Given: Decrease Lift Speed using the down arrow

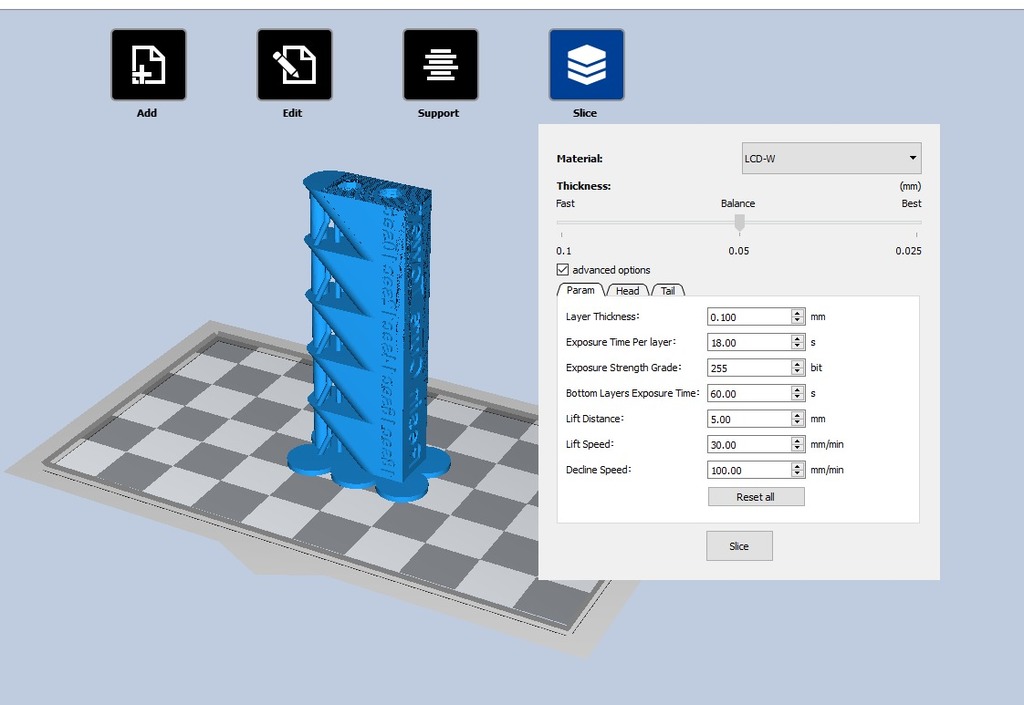Looking at the screenshot, I should tap(798, 446).
